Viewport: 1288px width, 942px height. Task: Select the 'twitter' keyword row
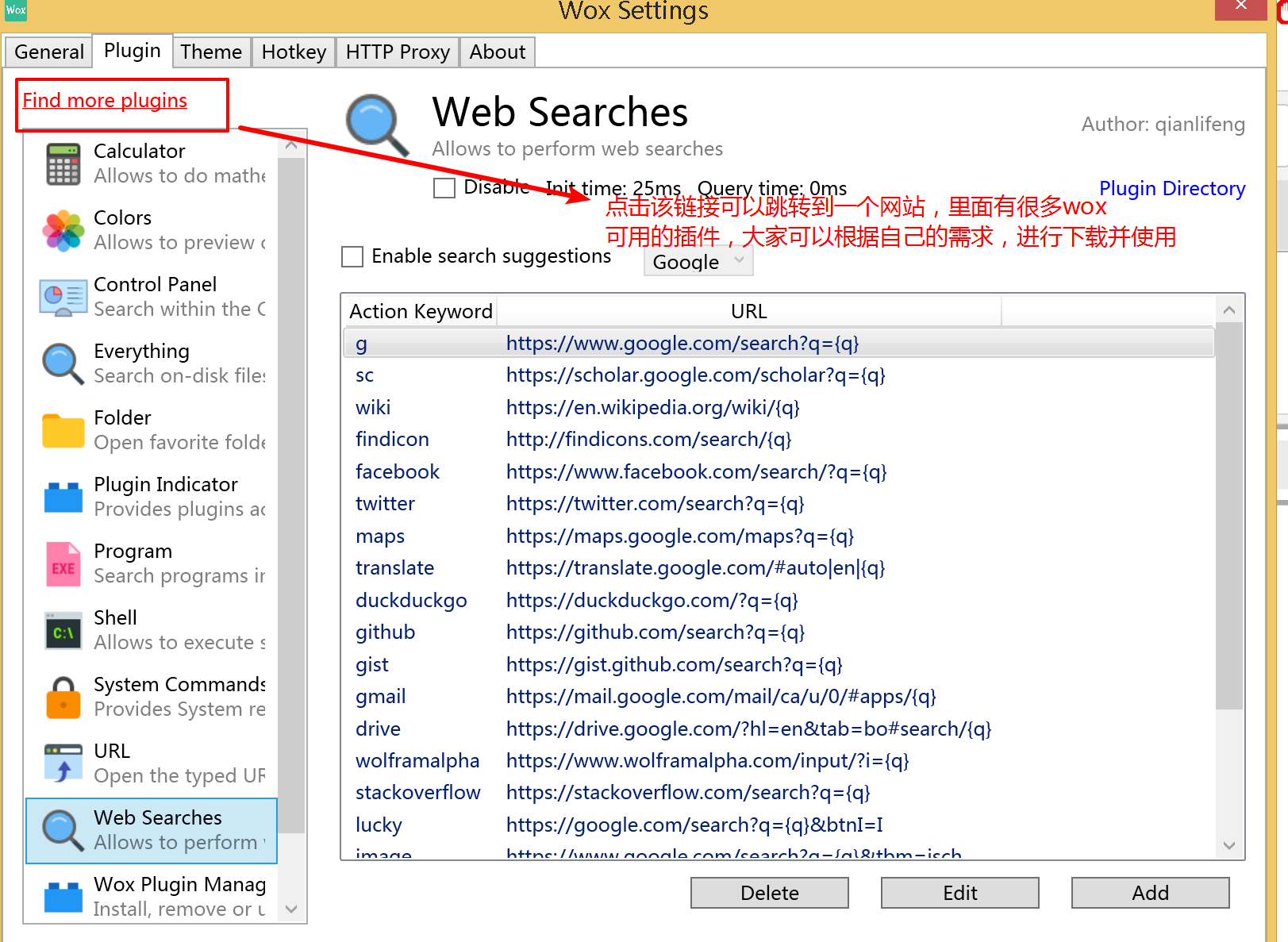pyautogui.click(x=779, y=504)
